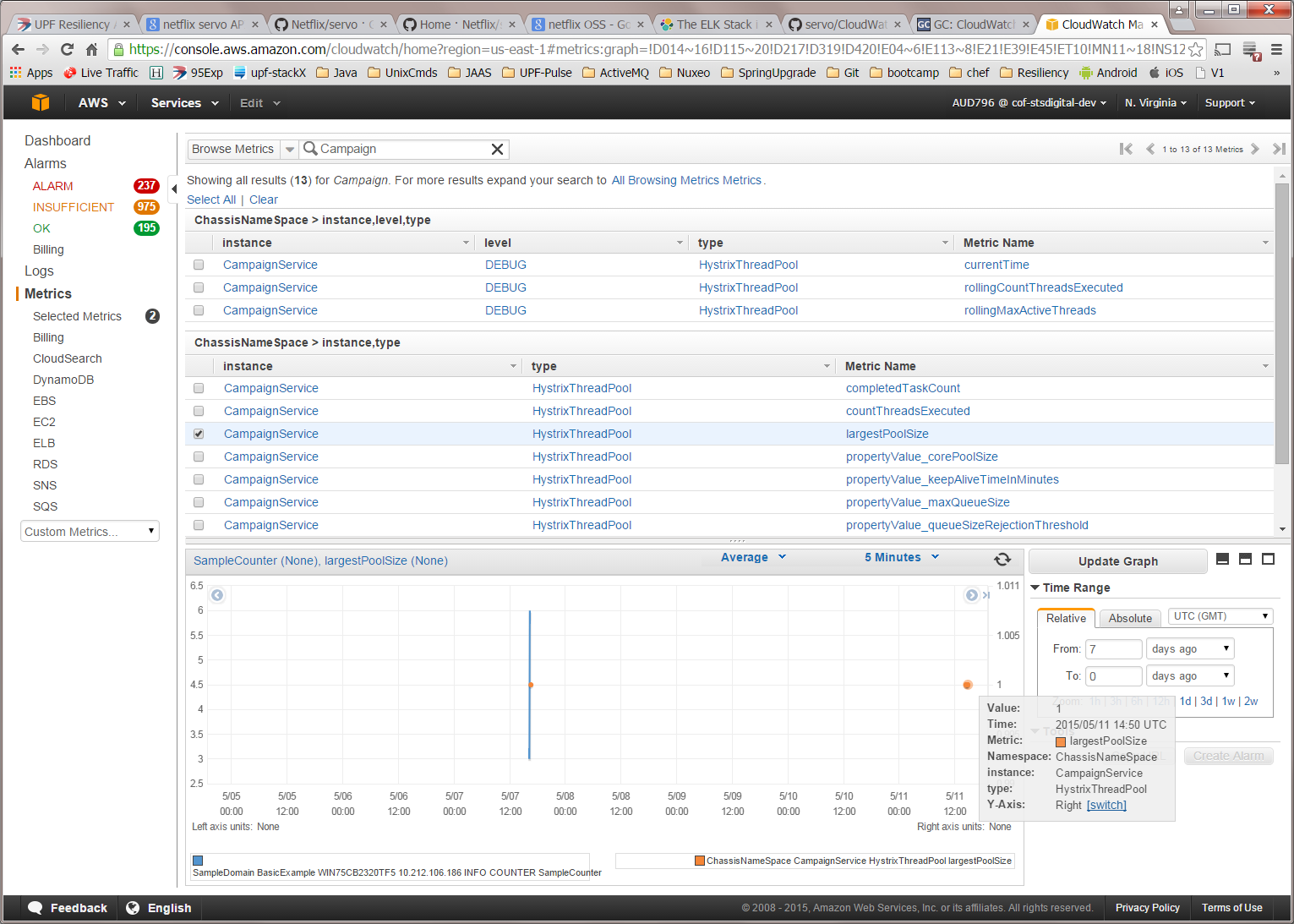Switch to the Absolute time tab
Screen dimensions: 1294x924
click(1129, 618)
